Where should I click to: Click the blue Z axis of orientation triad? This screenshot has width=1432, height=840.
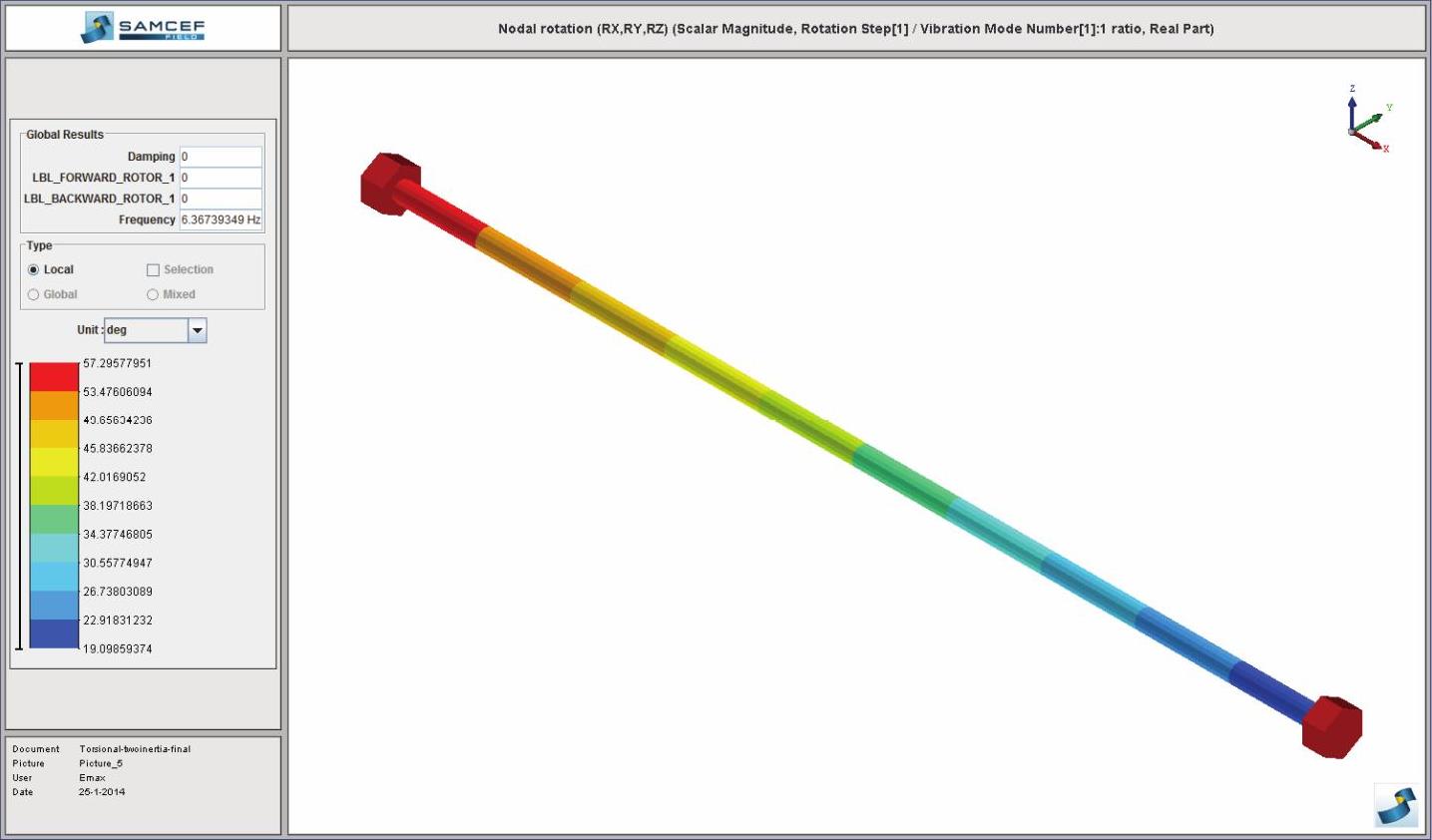pyautogui.click(x=1352, y=110)
